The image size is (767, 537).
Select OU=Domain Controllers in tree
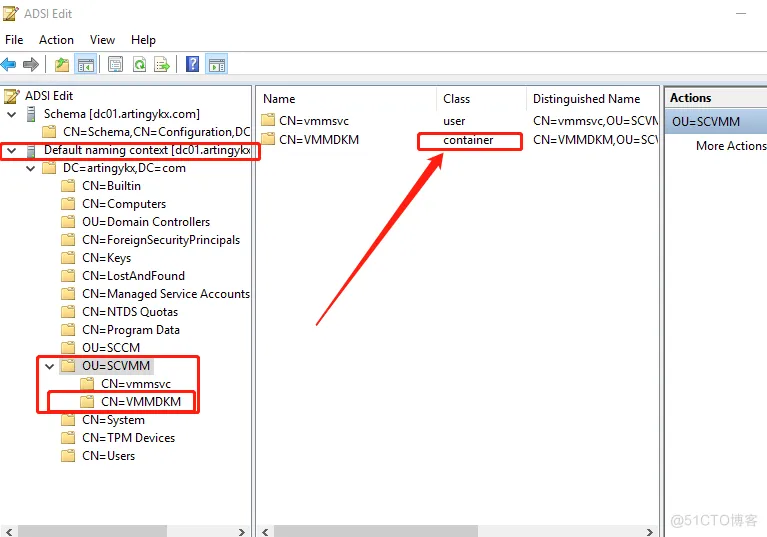pyautogui.click(x=146, y=222)
